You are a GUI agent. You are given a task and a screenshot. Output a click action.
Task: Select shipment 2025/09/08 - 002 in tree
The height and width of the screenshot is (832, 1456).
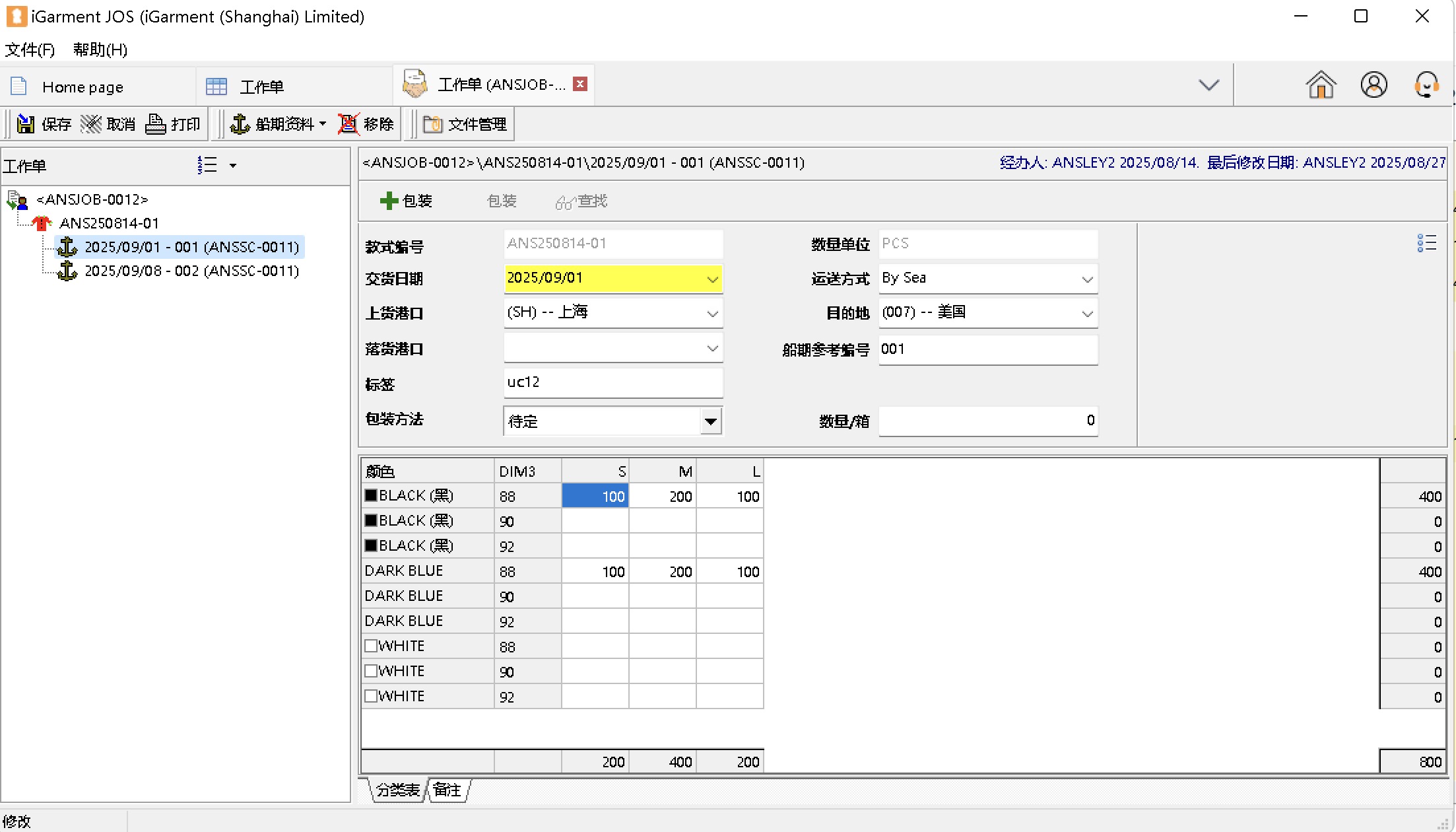click(x=191, y=271)
